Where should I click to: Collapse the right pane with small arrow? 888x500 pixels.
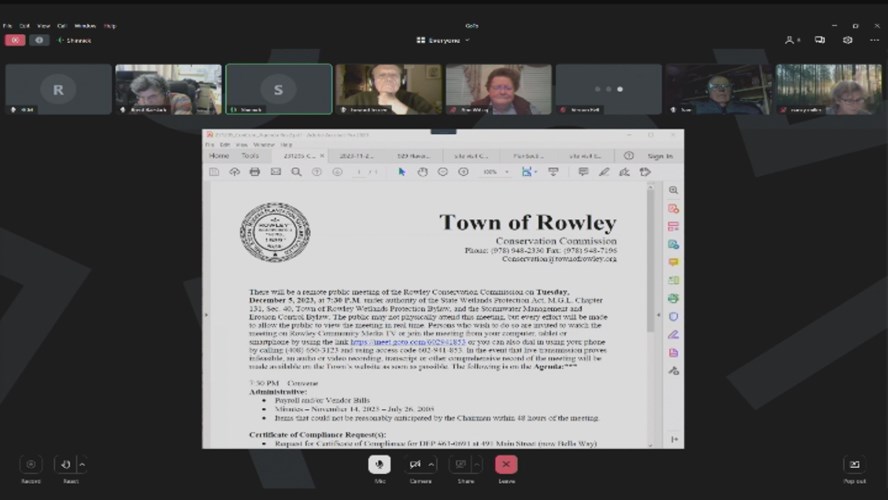click(x=658, y=315)
